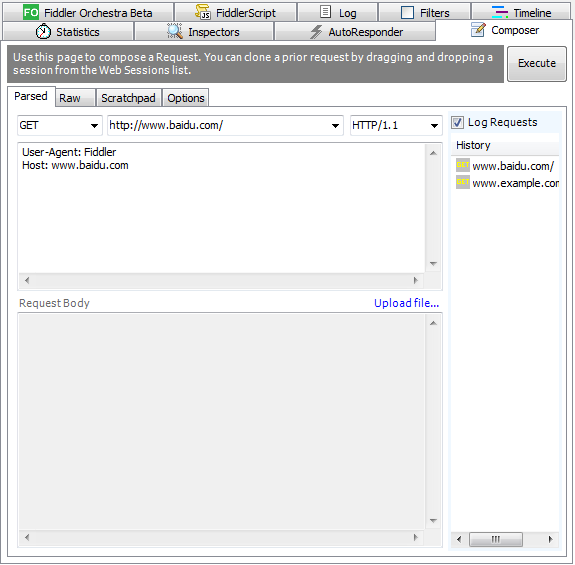Click the History list horizontal scrollbar thumb

[496, 539]
